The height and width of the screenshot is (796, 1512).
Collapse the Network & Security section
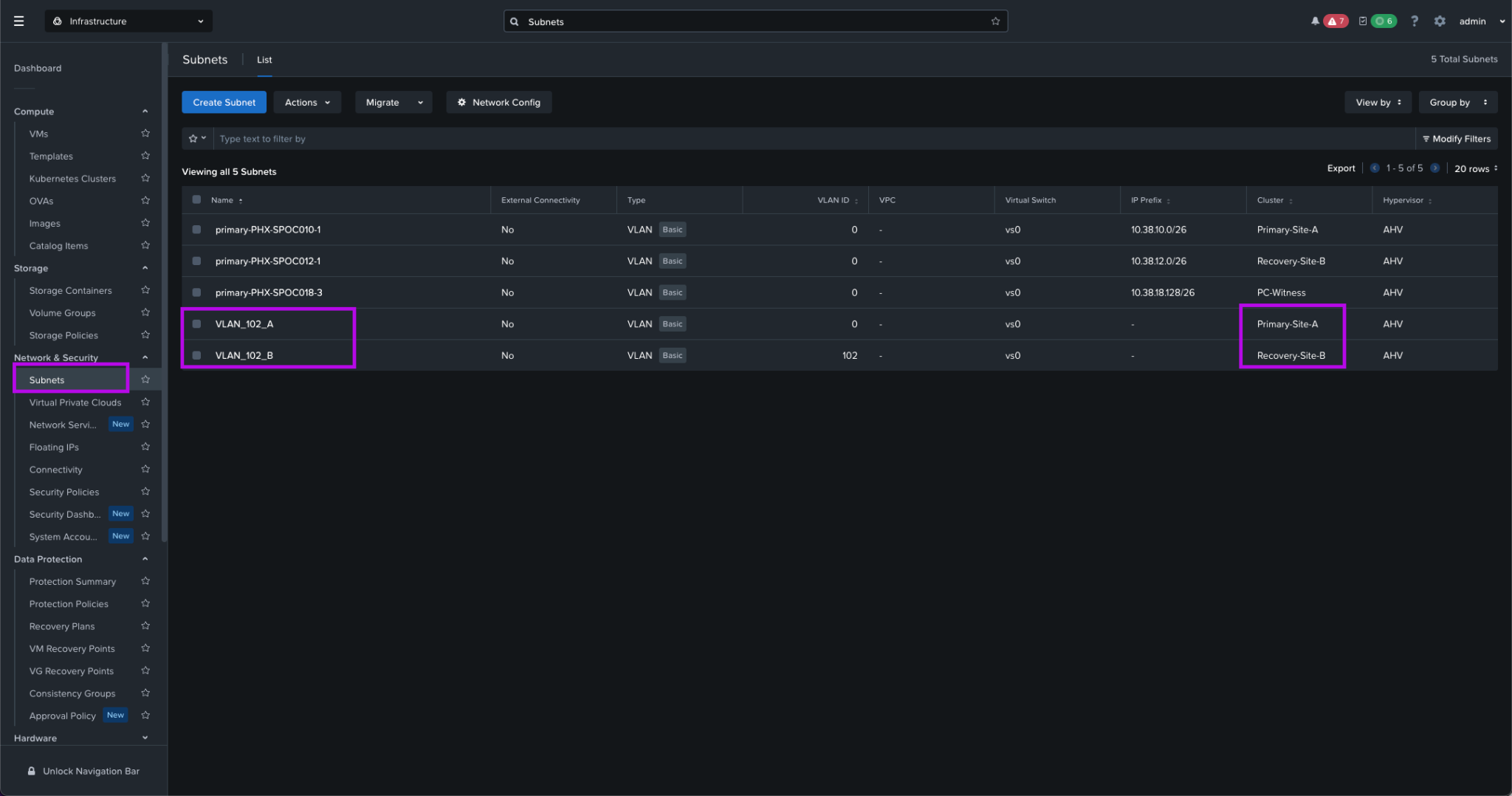(145, 357)
